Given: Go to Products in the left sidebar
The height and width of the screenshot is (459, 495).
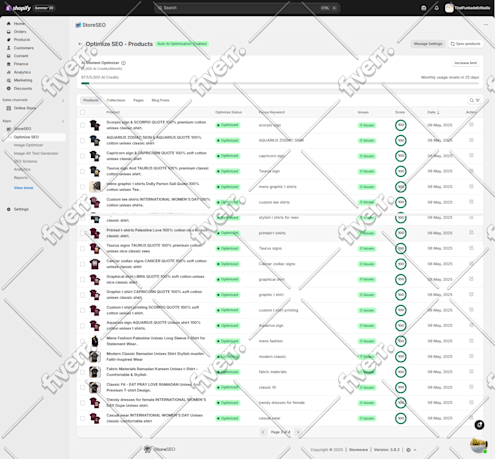Looking at the screenshot, I should 22,40.
